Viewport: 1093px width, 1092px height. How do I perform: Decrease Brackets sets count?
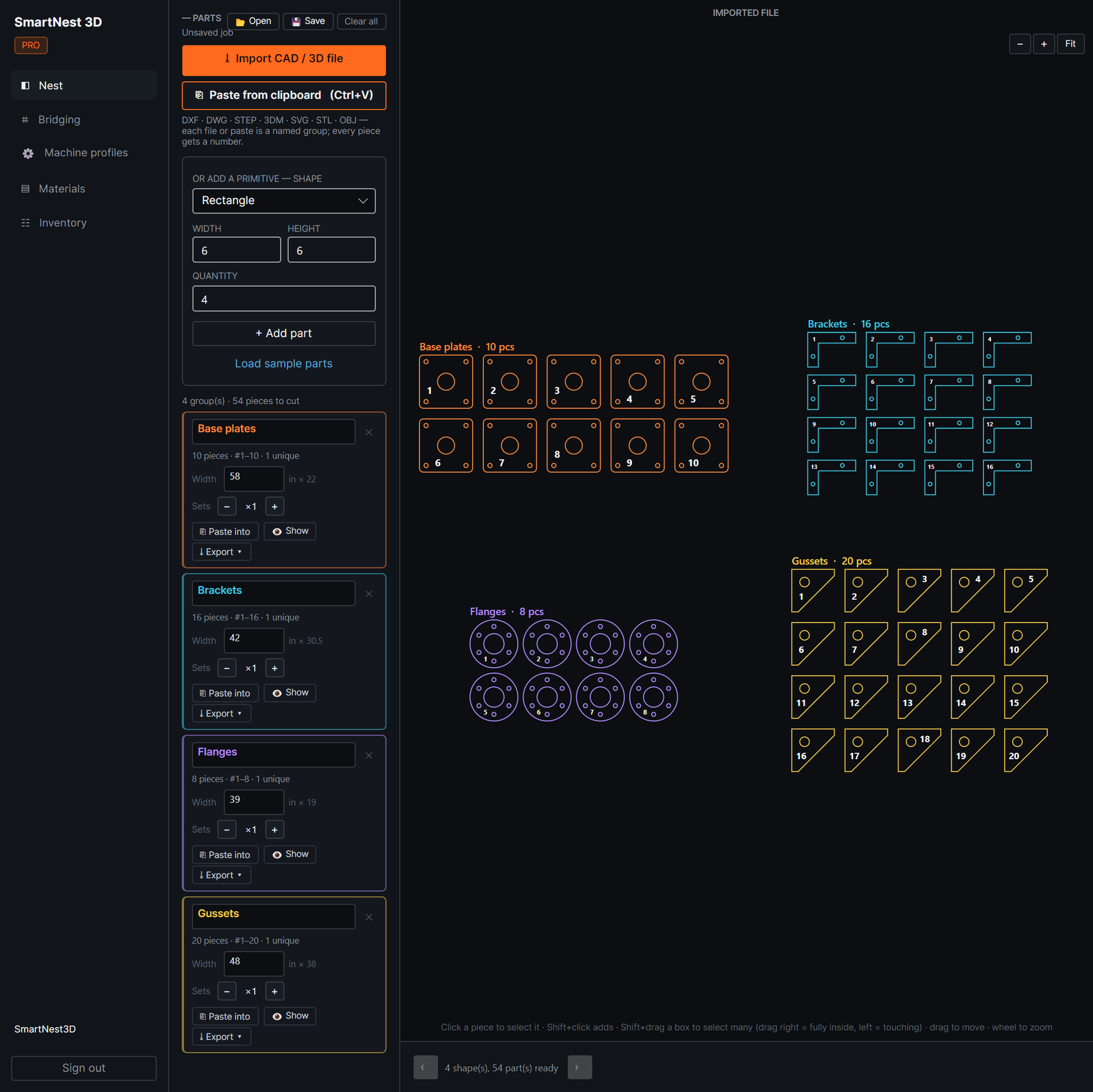(227, 668)
